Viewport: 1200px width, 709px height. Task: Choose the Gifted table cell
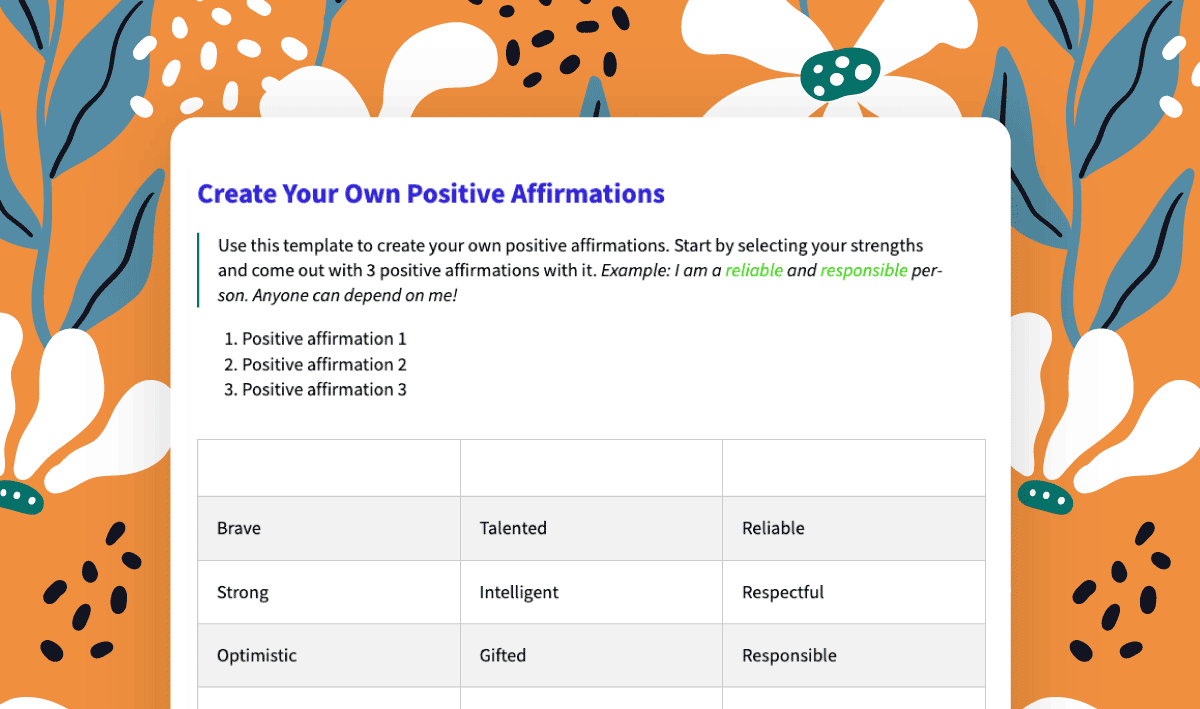[x=591, y=656]
